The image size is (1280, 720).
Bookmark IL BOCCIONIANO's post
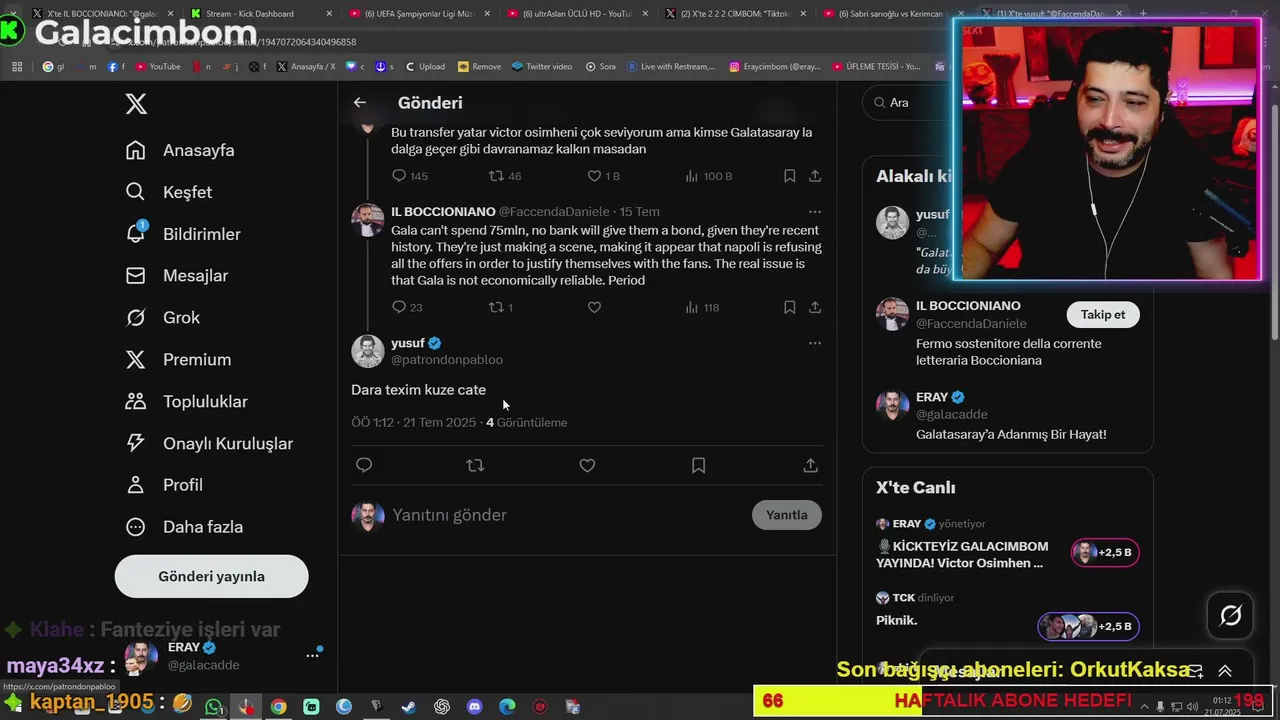click(x=789, y=307)
